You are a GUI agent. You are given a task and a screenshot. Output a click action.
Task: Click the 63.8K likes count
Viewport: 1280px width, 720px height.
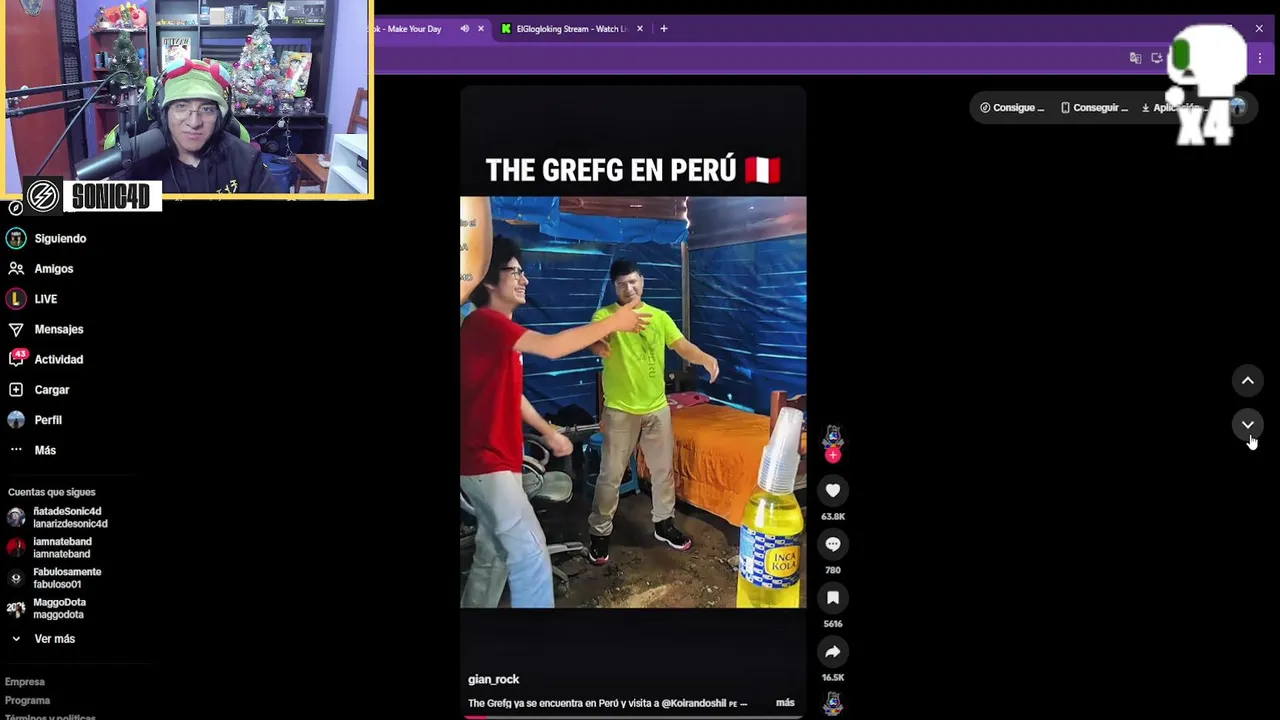click(833, 516)
